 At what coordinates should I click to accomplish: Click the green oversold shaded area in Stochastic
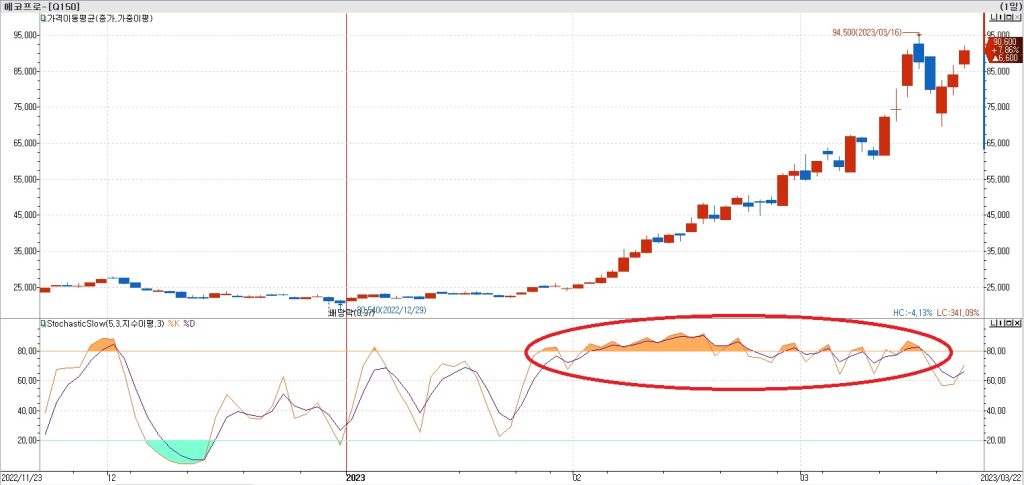180,450
